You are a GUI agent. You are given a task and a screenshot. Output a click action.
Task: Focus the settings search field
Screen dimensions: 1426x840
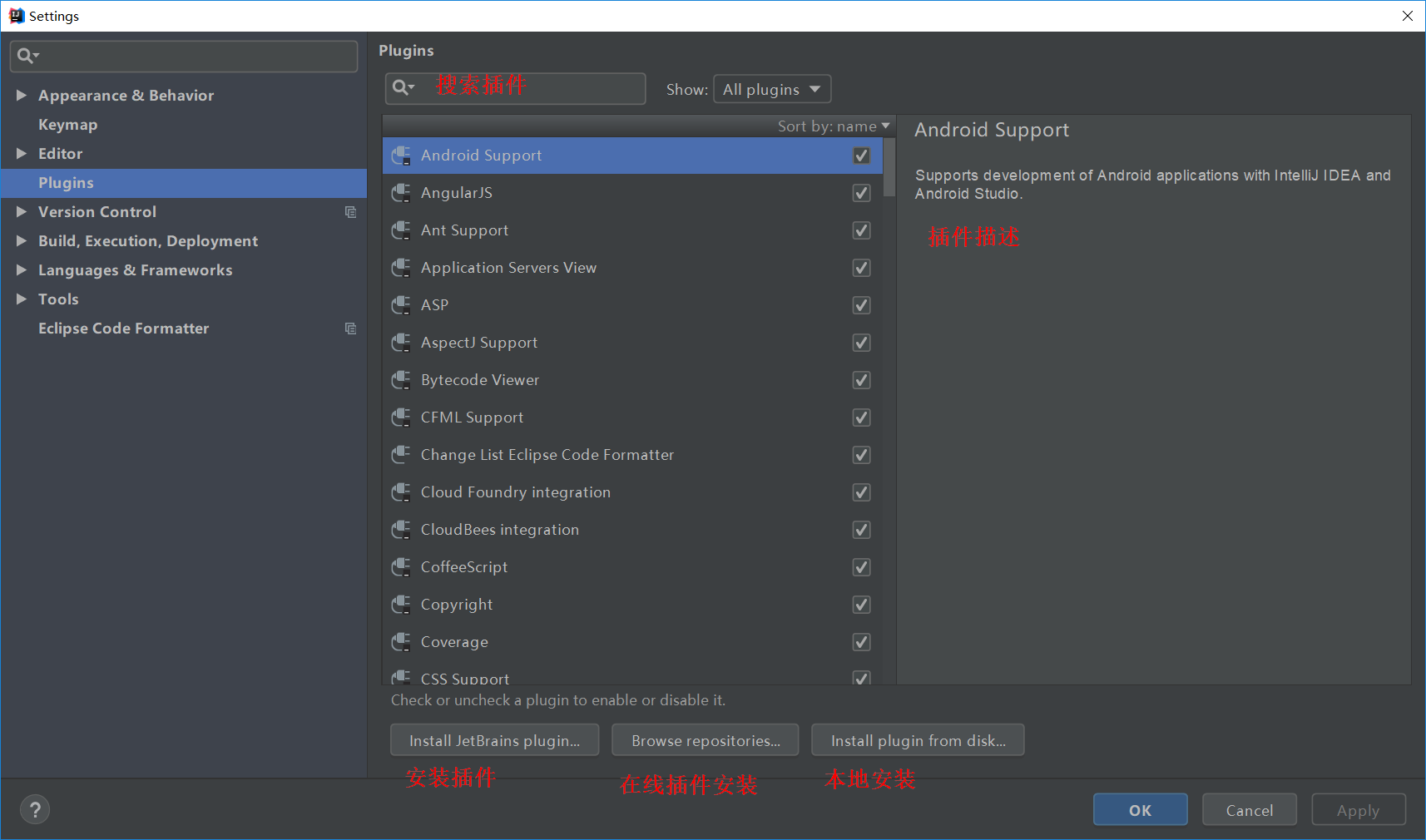coord(184,56)
